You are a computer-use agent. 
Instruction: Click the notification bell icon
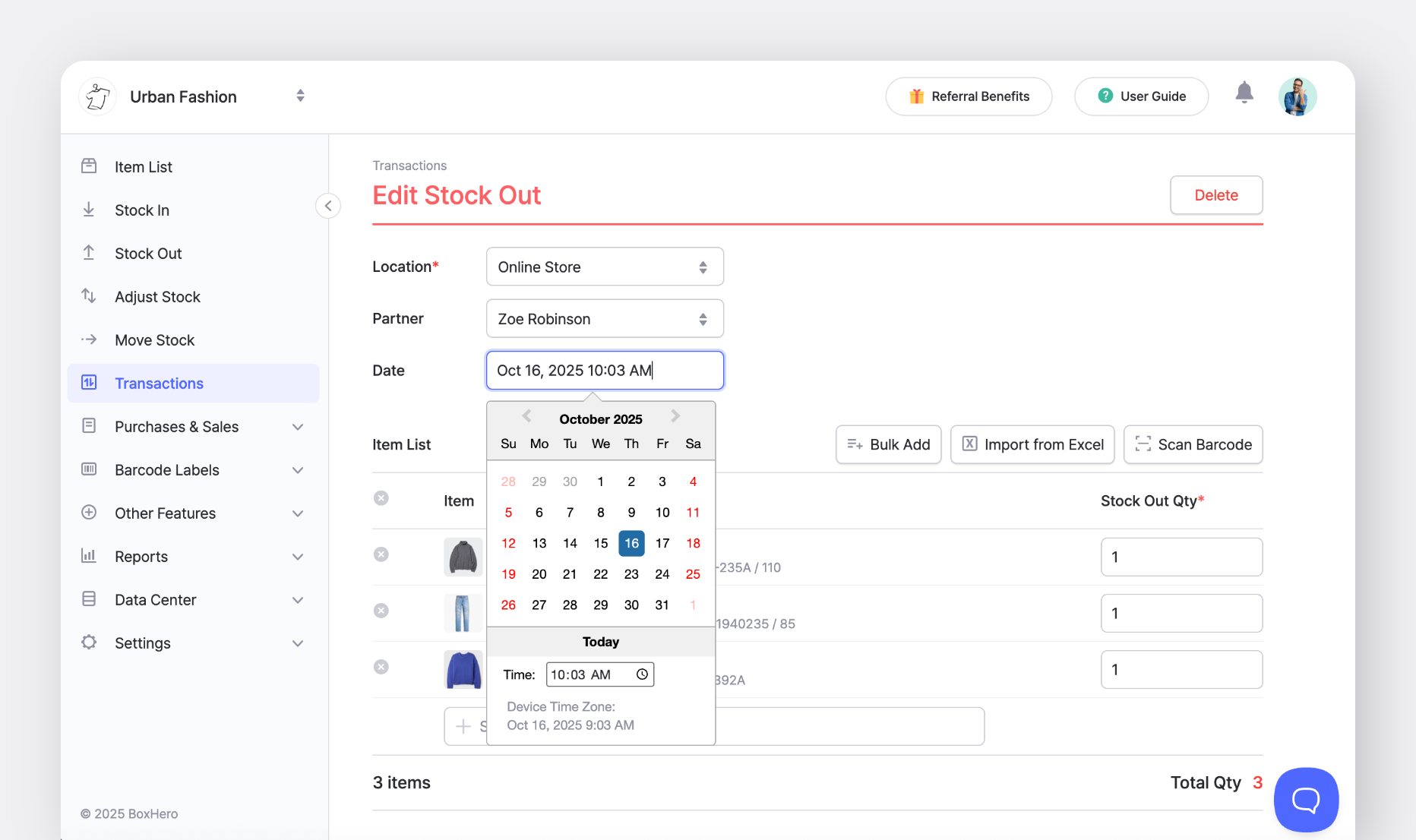click(1244, 93)
